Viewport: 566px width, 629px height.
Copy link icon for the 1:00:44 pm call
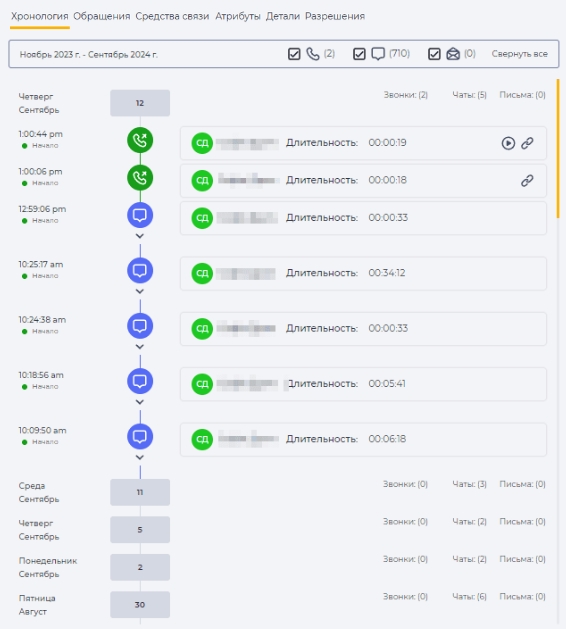[527, 143]
